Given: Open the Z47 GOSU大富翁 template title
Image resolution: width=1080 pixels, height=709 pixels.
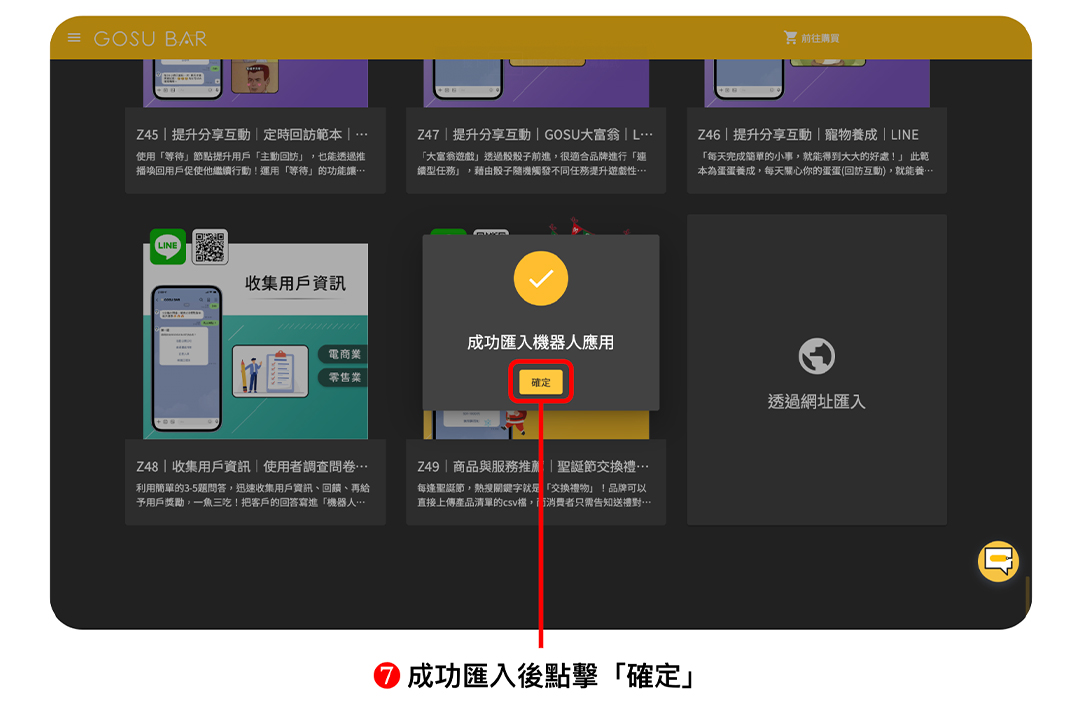Looking at the screenshot, I should (x=535, y=134).
